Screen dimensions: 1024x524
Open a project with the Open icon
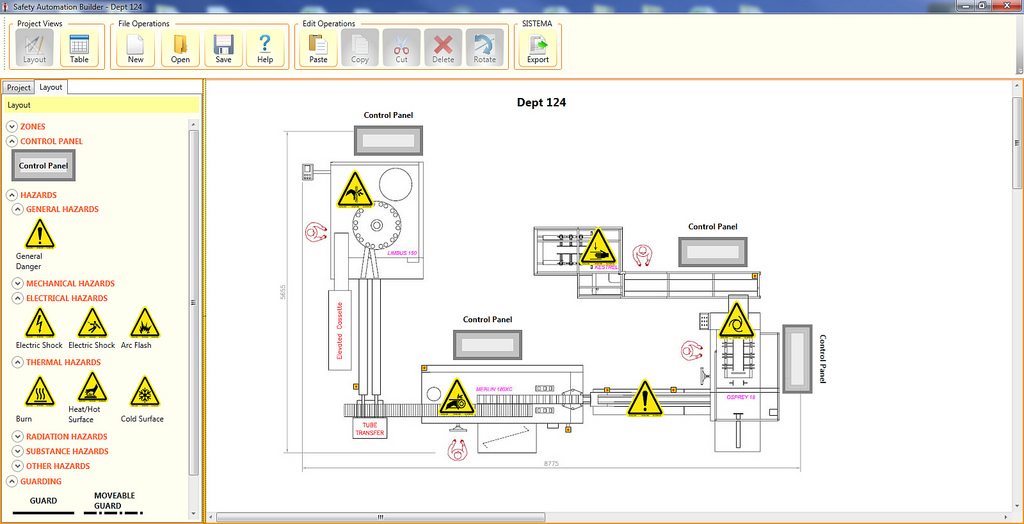(x=180, y=46)
